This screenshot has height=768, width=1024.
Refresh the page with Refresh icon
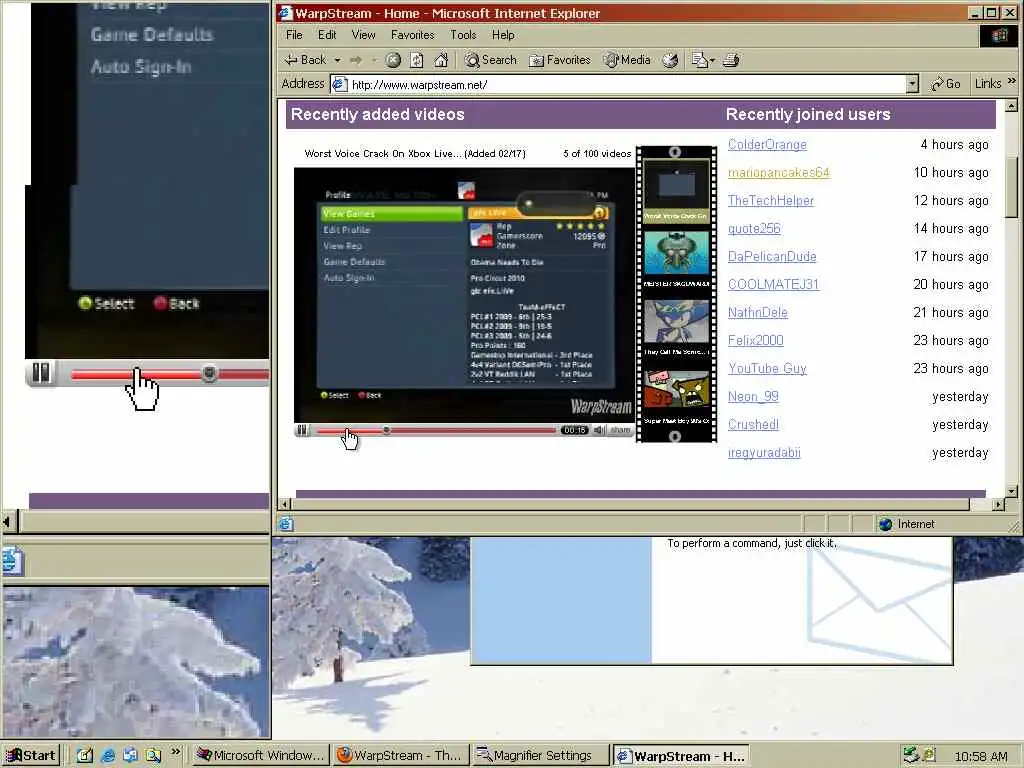pyautogui.click(x=417, y=60)
